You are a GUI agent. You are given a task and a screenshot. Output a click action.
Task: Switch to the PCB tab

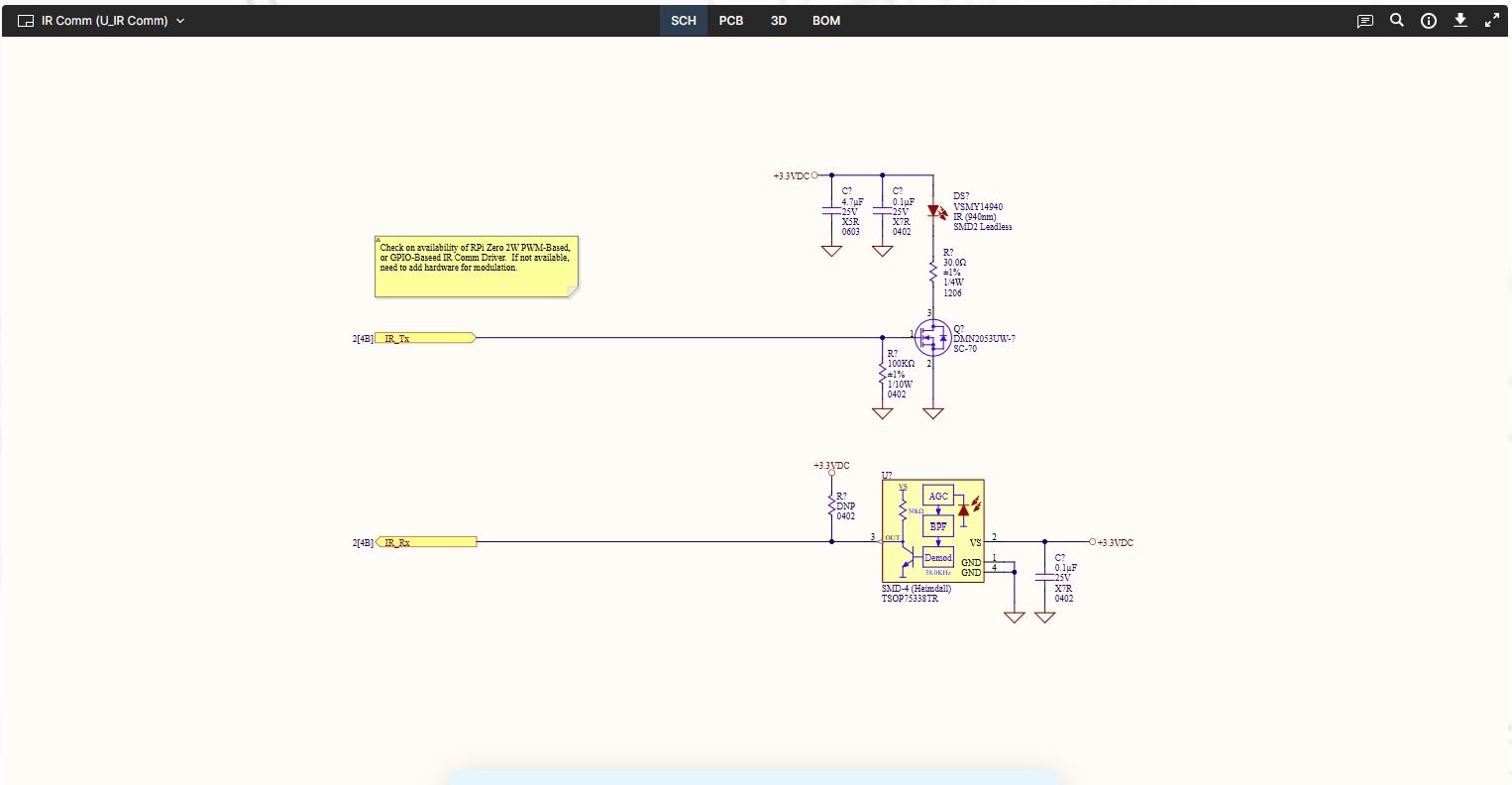730,21
